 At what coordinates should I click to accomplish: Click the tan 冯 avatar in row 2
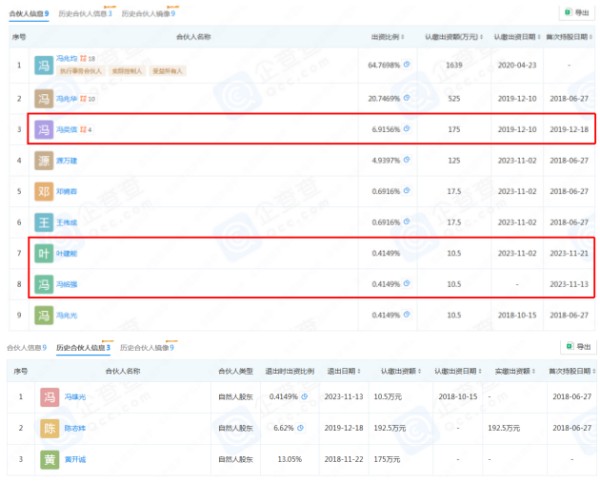pyautogui.click(x=44, y=99)
